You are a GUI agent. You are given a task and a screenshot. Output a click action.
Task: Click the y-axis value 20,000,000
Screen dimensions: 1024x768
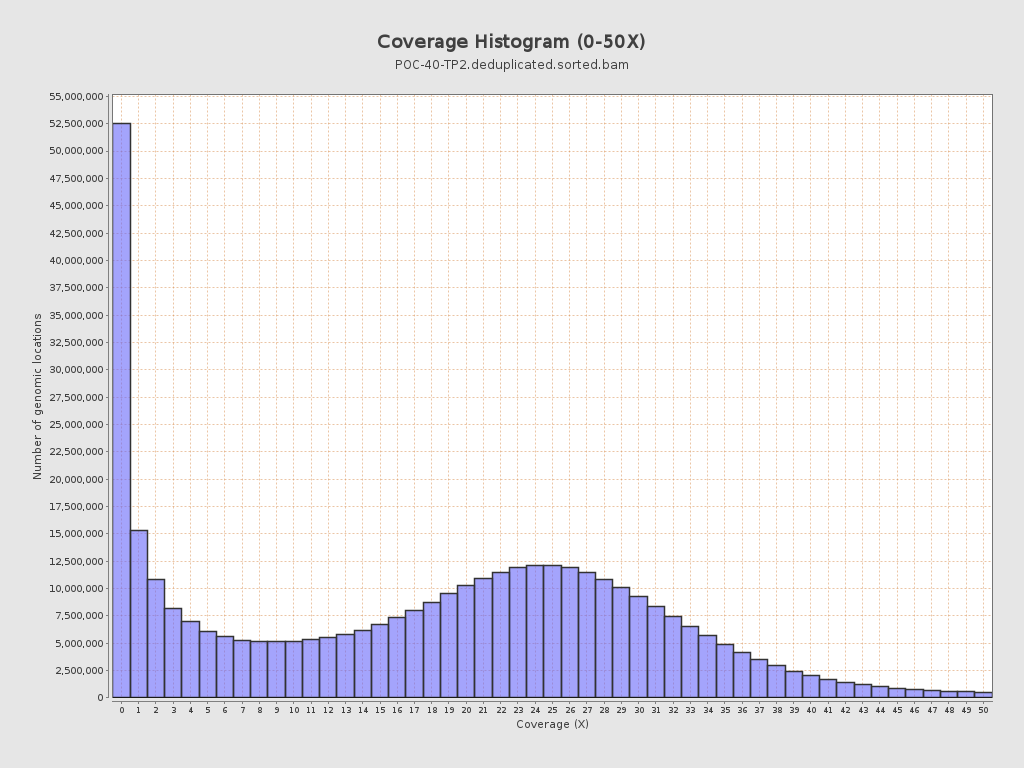pyautogui.click(x=76, y=479)
